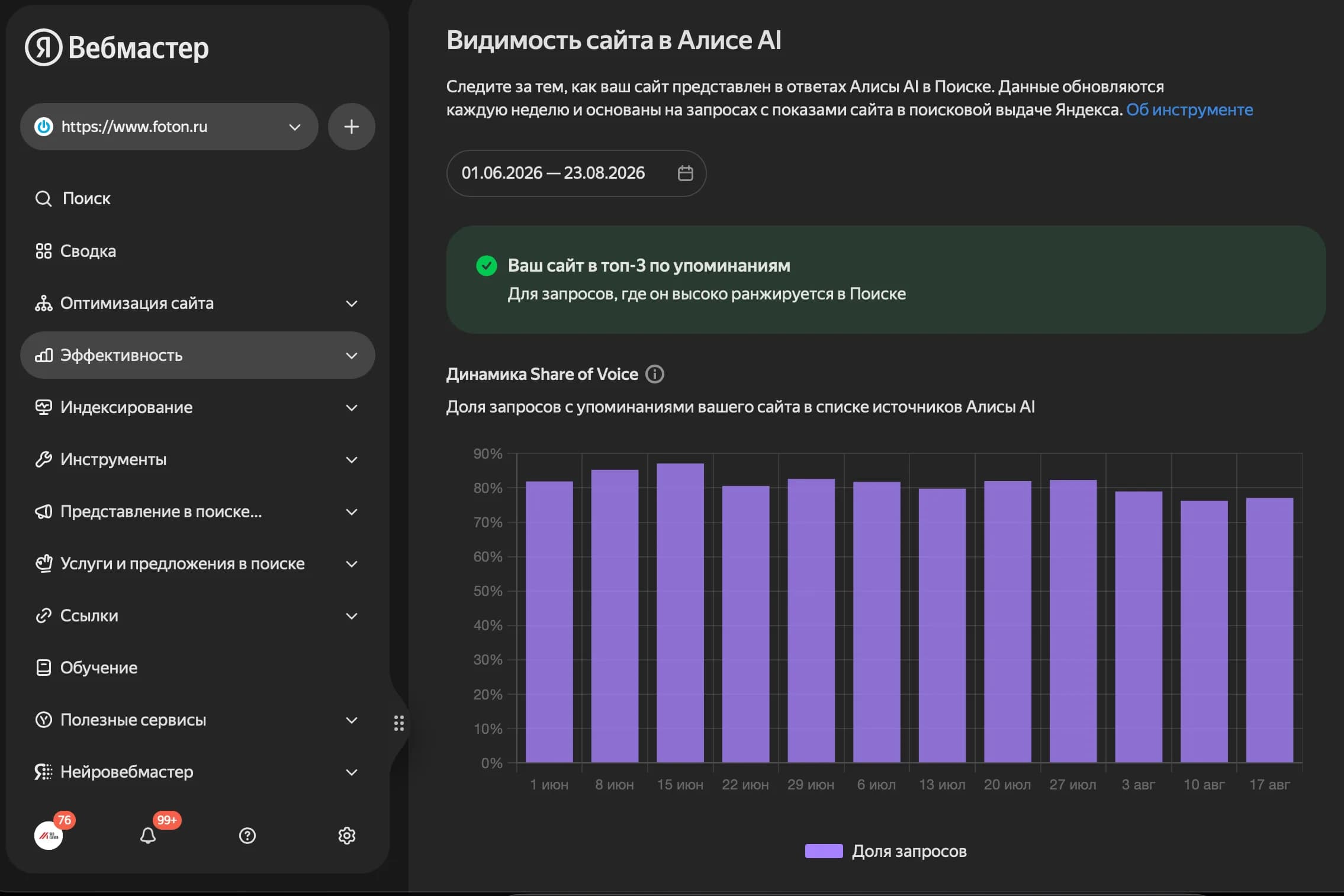Follow the Об инструменте link

coord(1189,109)
